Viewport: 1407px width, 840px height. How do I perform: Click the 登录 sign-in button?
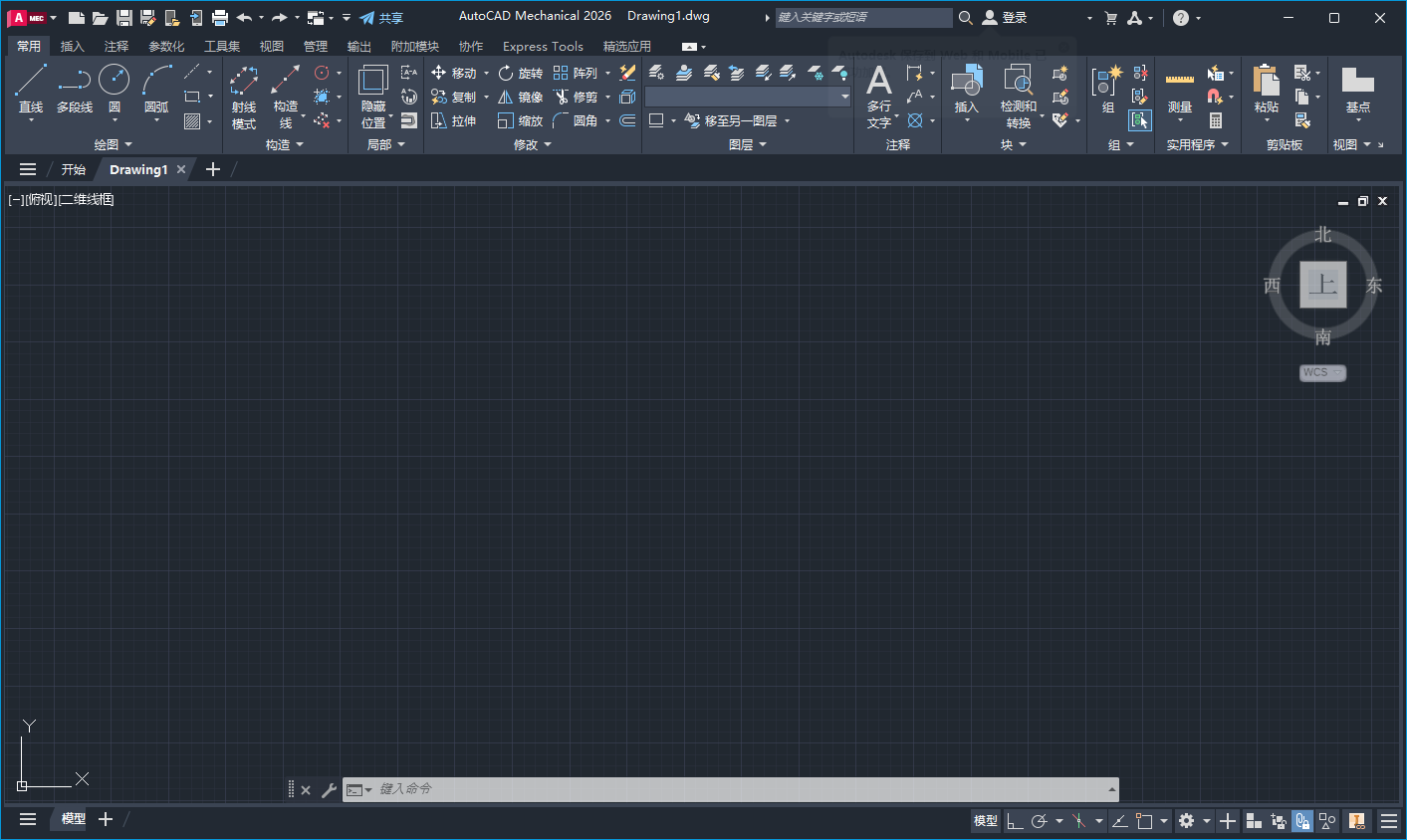point(1005,18)
